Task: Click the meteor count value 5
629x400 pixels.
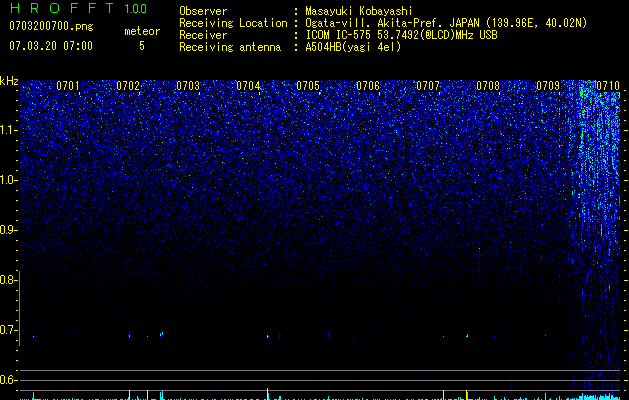Action: tap(142, 46)
